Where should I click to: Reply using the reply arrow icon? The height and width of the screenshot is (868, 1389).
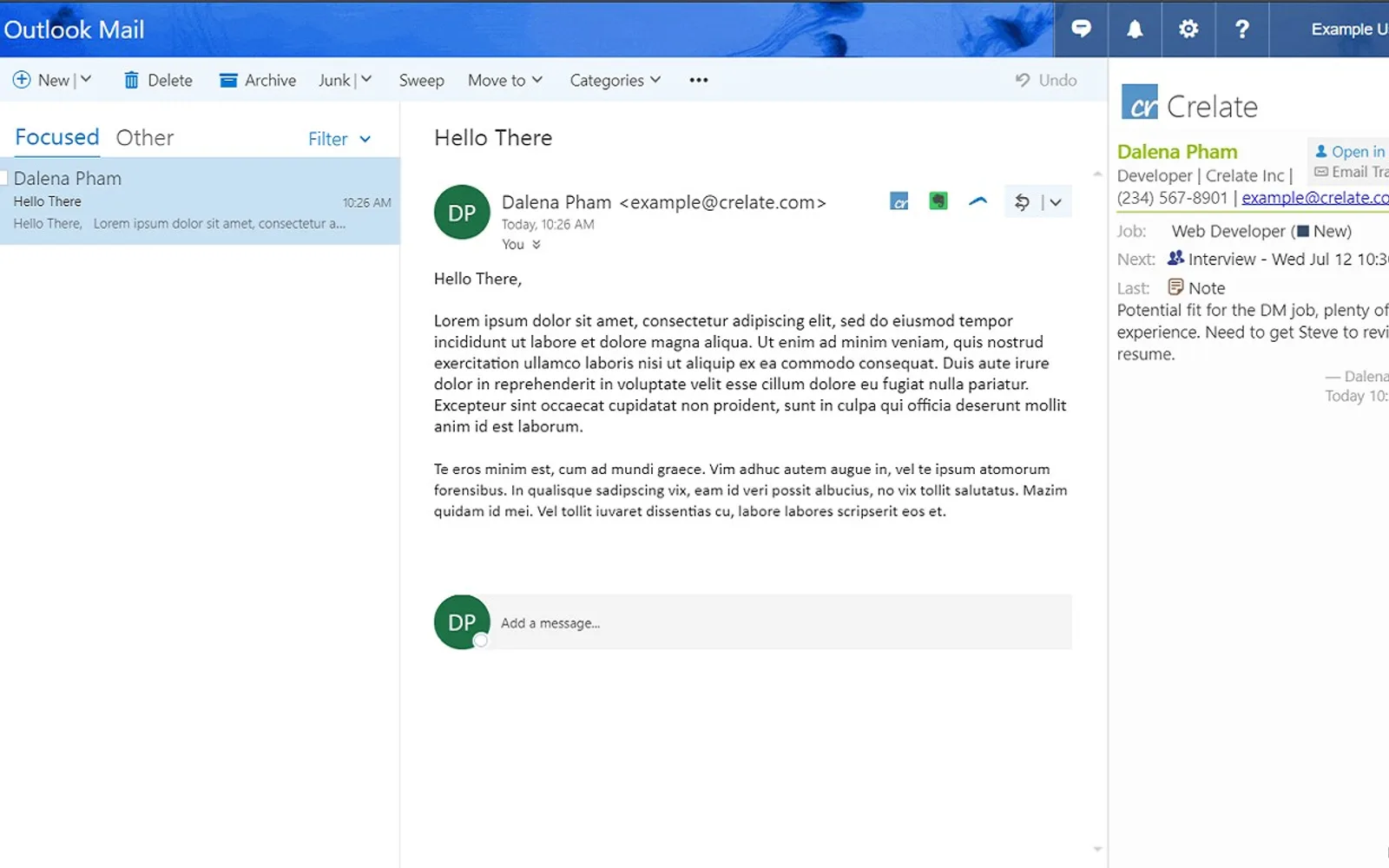click(1022, 202)
